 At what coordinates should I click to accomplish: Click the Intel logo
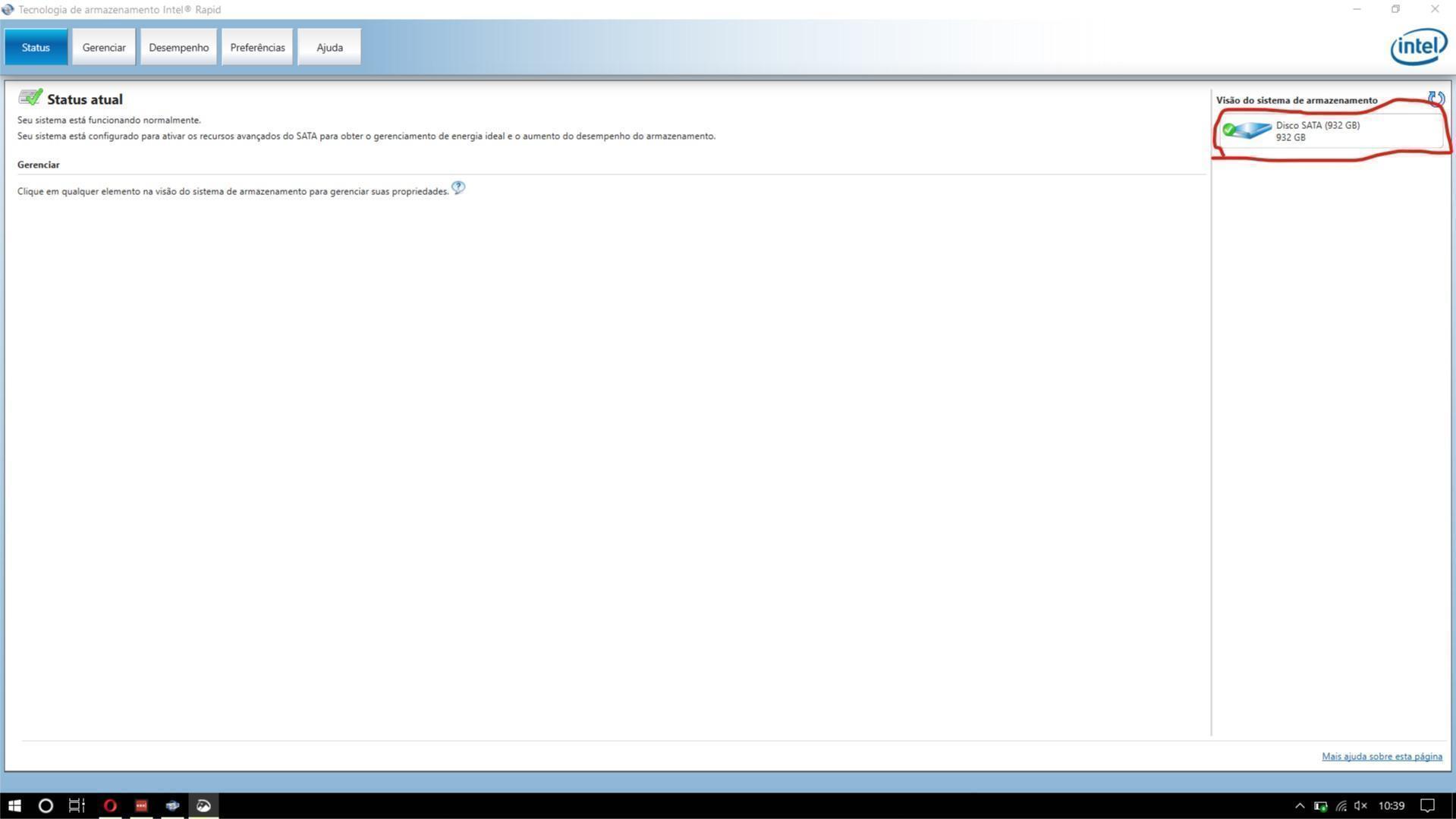[1418, 47]
